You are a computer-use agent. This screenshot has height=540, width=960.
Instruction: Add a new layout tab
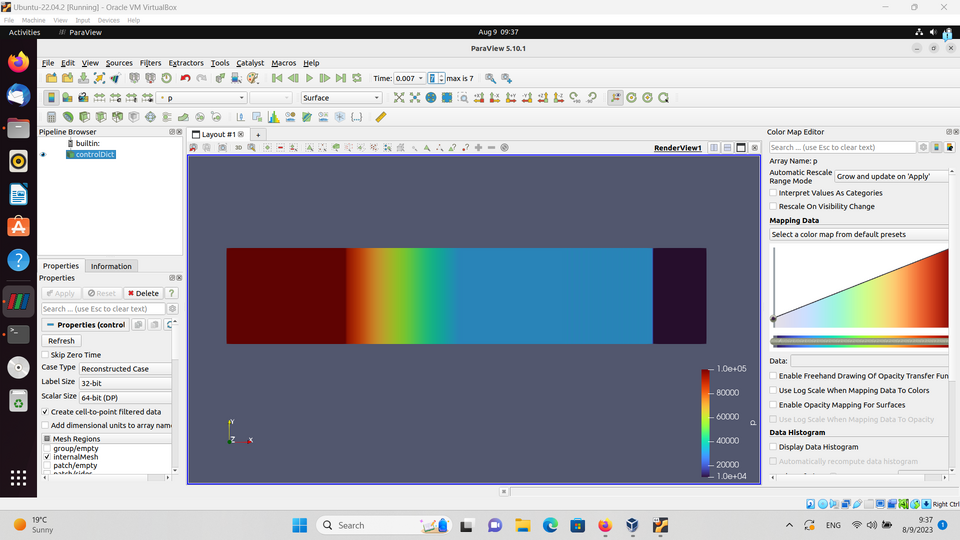258,135
